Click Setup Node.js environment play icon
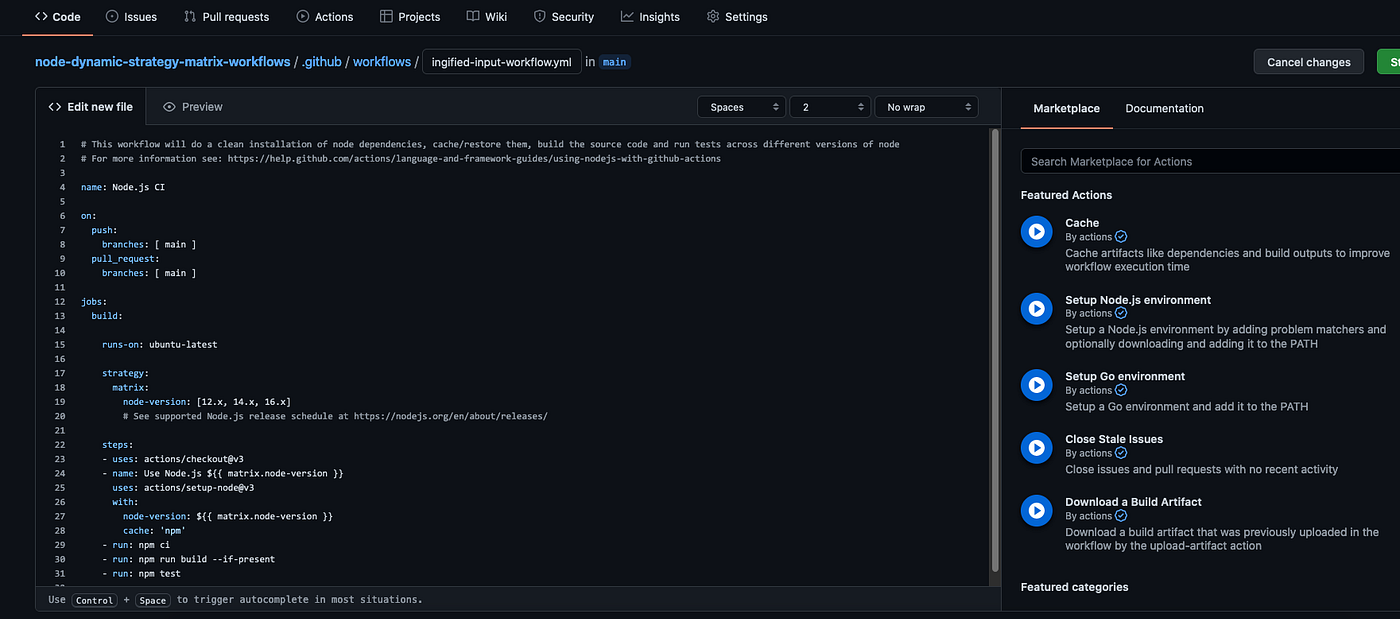Viewport: 1400px width, 619px height. click(1037, 309)
